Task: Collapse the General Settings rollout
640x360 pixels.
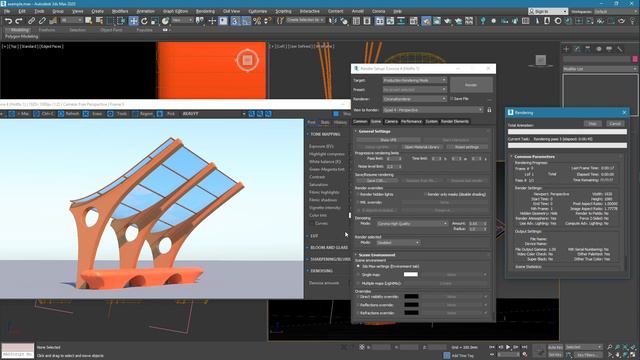Action: click(x=374, y=131)
